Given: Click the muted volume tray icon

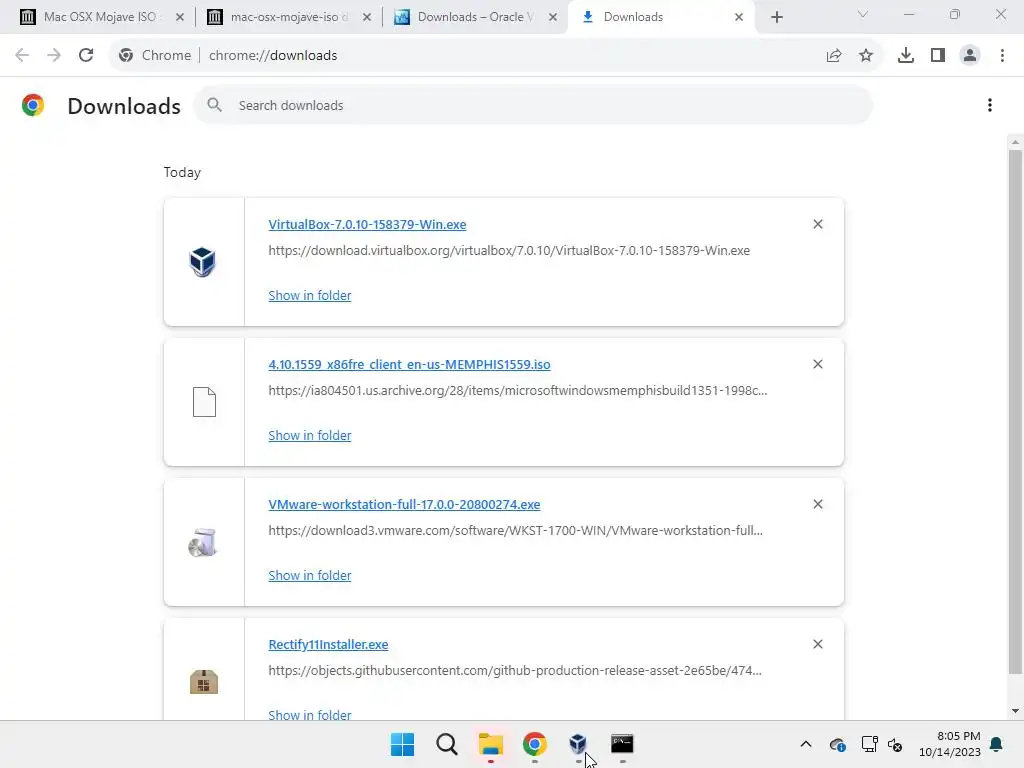Looking at the screenshot, I should pyautogui.click(x=895, y=744).
